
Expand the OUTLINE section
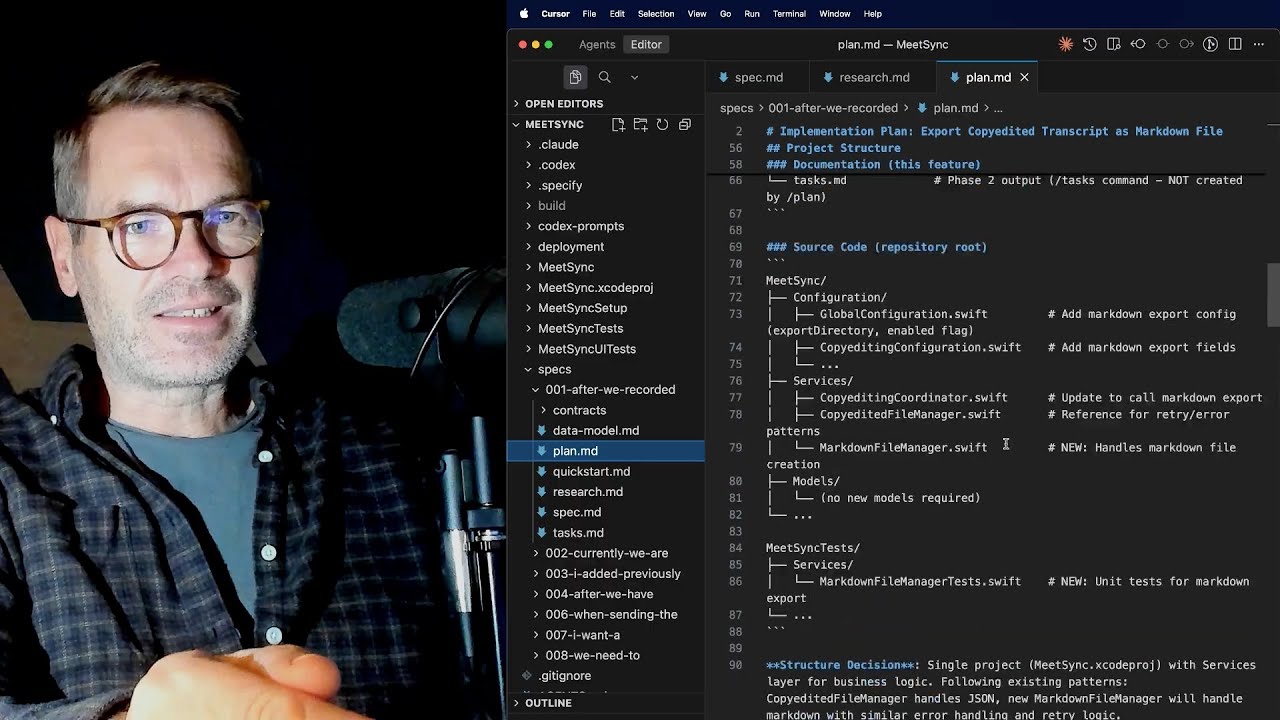point(605,703)
